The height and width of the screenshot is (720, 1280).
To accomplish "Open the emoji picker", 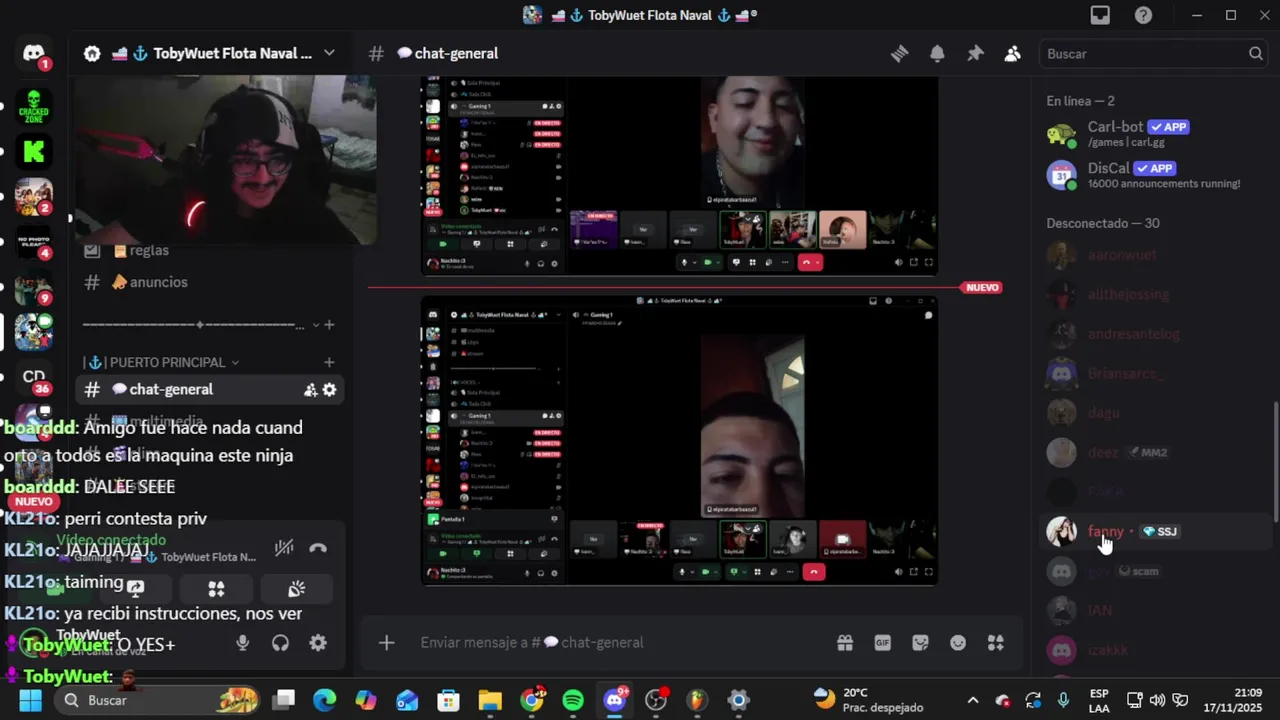I will pyautogui.click(x=958, y=643).
